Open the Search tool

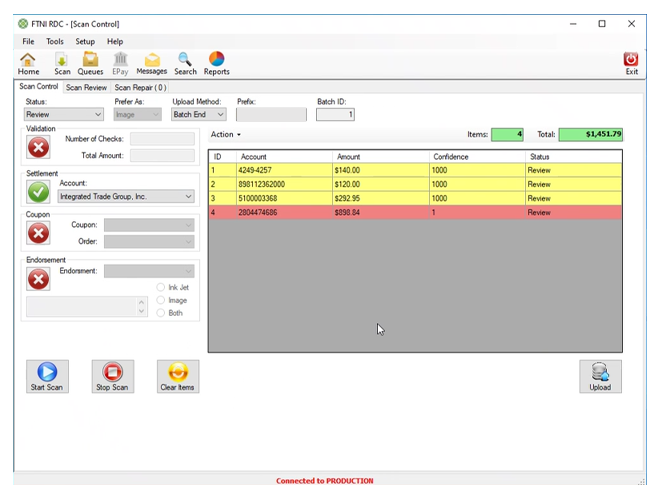coord(185,64)
